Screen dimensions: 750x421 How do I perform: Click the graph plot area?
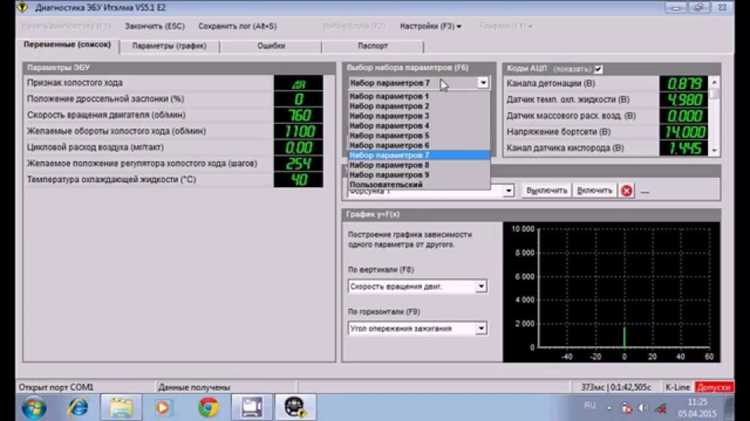point(624,288)
